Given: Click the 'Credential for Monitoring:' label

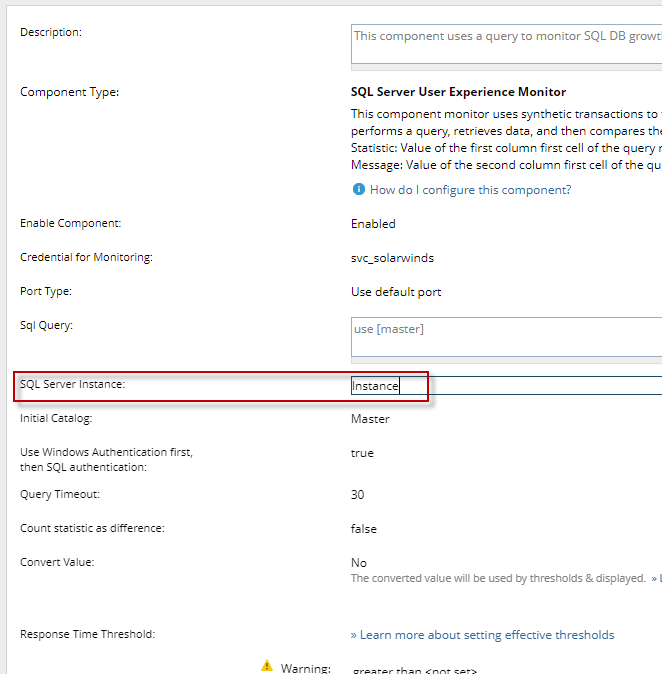Looking at the screenshot, I should (x=86, y=258).
